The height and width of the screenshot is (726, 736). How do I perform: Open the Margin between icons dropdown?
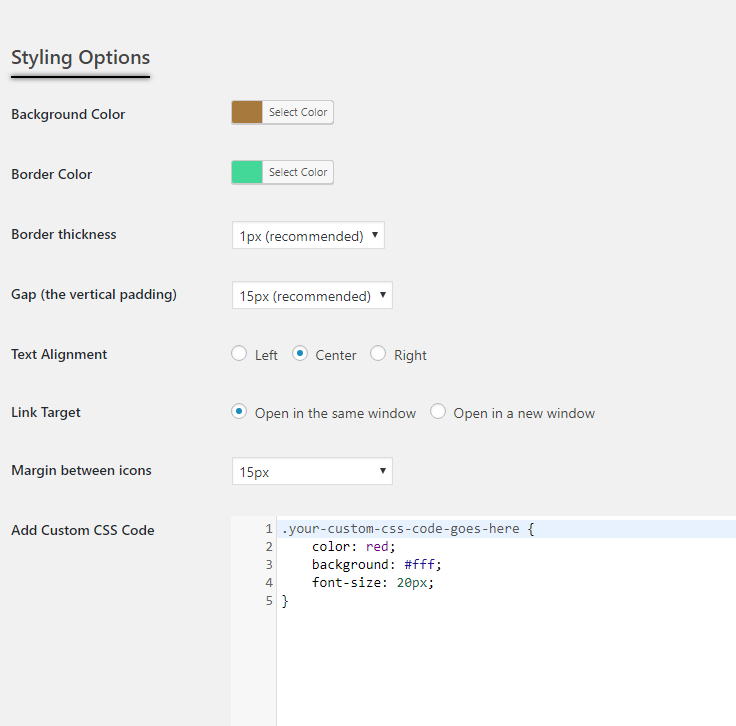pos(312,471)
